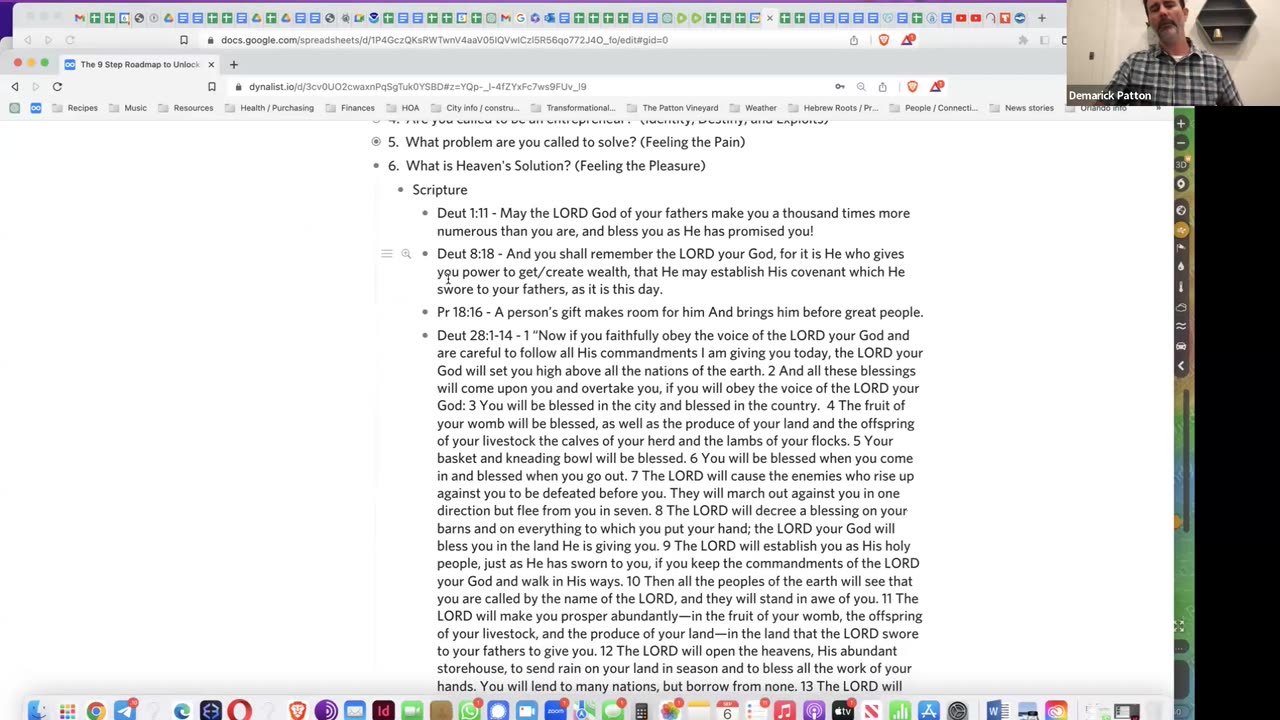
Task: Click the Scripture bullet point
Action: [400, 190]
